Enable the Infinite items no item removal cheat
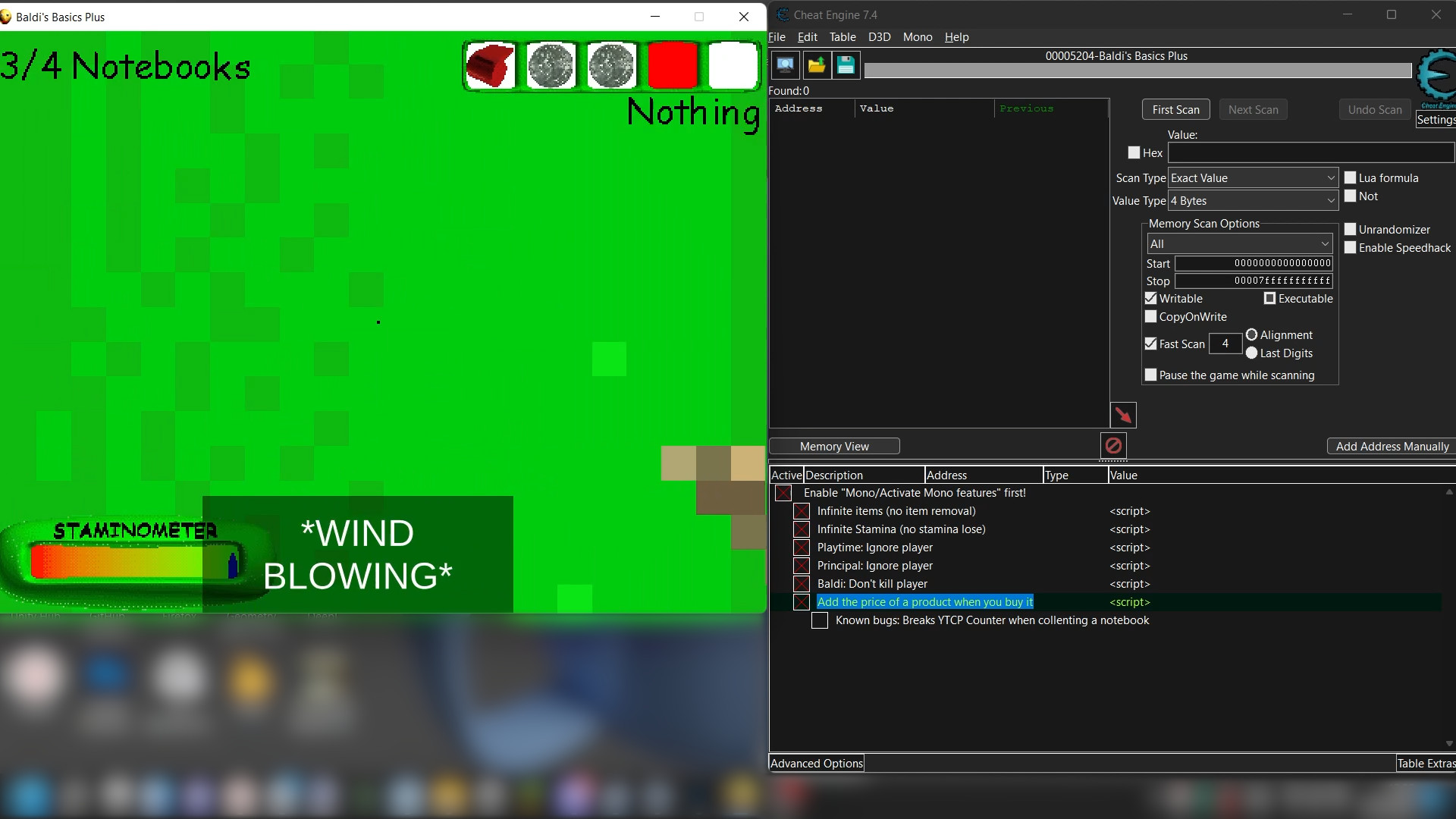The image size is (1456, 819). [801, 511]
